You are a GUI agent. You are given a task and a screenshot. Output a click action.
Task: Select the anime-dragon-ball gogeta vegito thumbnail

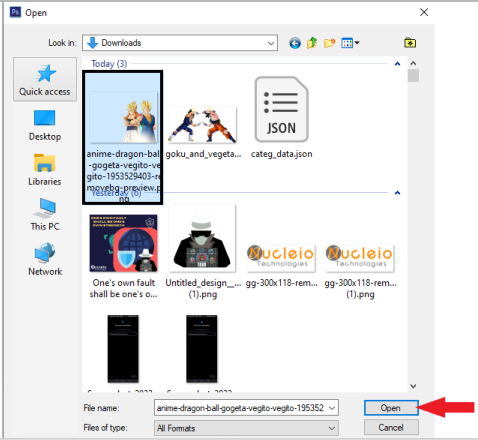tap(124, 117)
